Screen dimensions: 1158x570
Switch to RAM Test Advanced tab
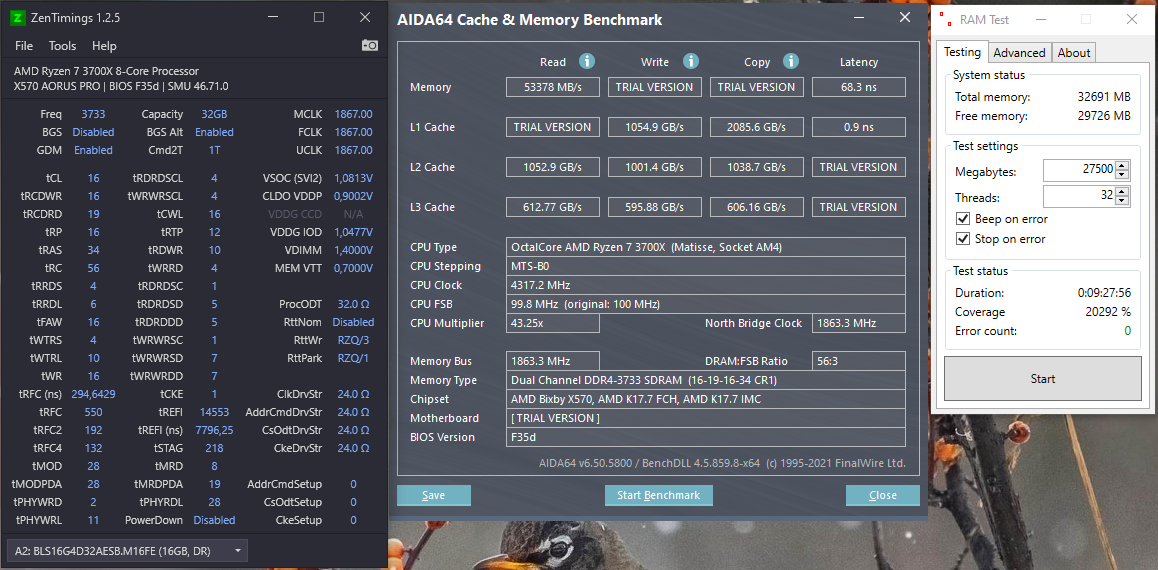(x=1019, y=52)
